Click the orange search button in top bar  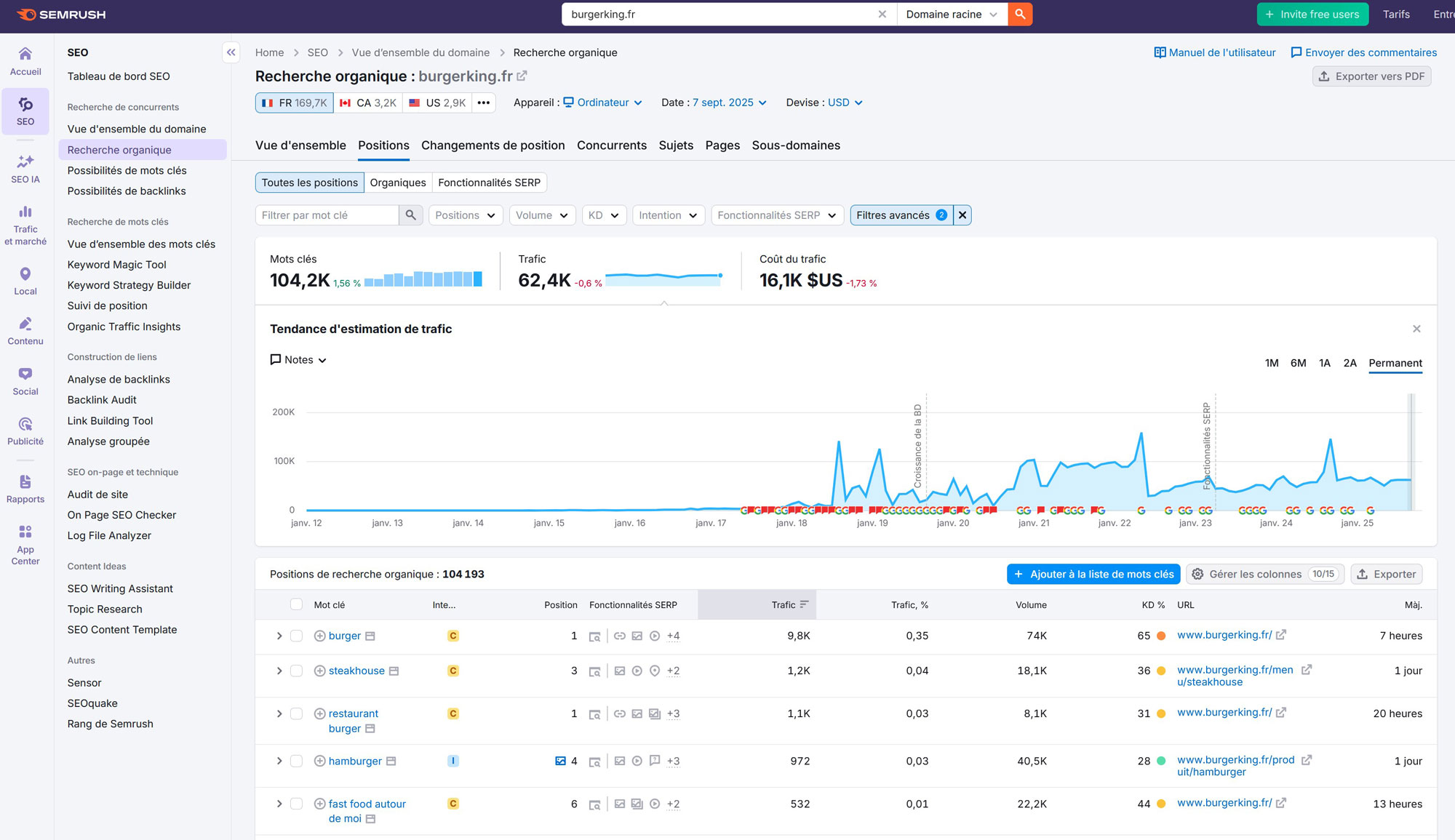1020,14
